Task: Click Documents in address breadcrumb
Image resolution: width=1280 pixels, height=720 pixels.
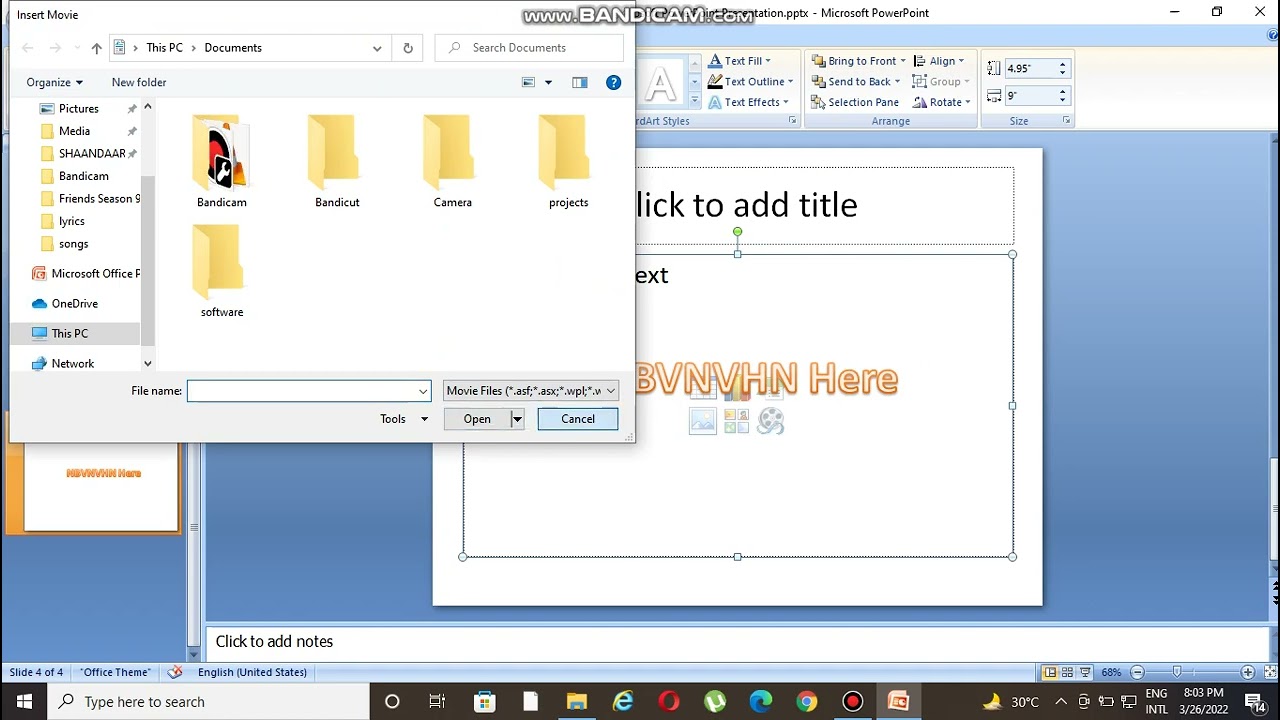Action: 233,48
